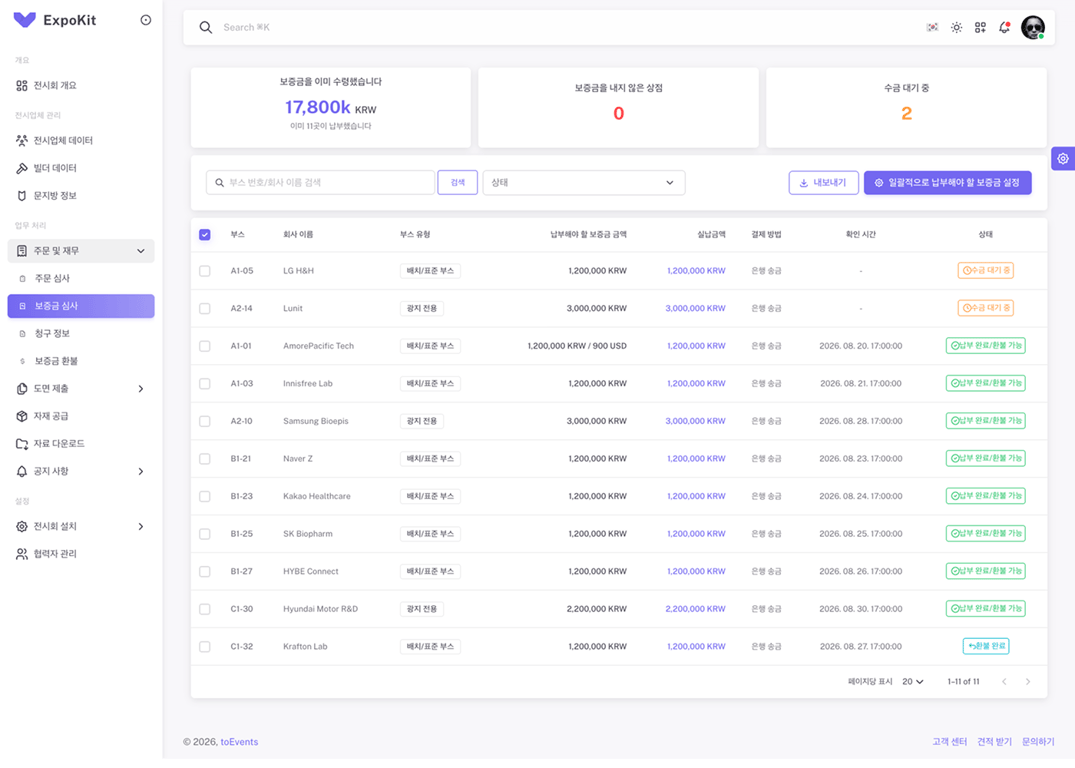The image size is (1075, 768).
Task: Click 납부 완료 badge for AmorePacific Tech
Action: [985, 346]
